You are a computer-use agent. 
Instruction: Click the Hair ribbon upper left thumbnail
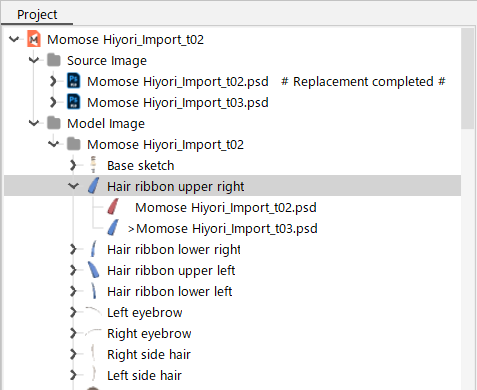[x=93, y=270]
